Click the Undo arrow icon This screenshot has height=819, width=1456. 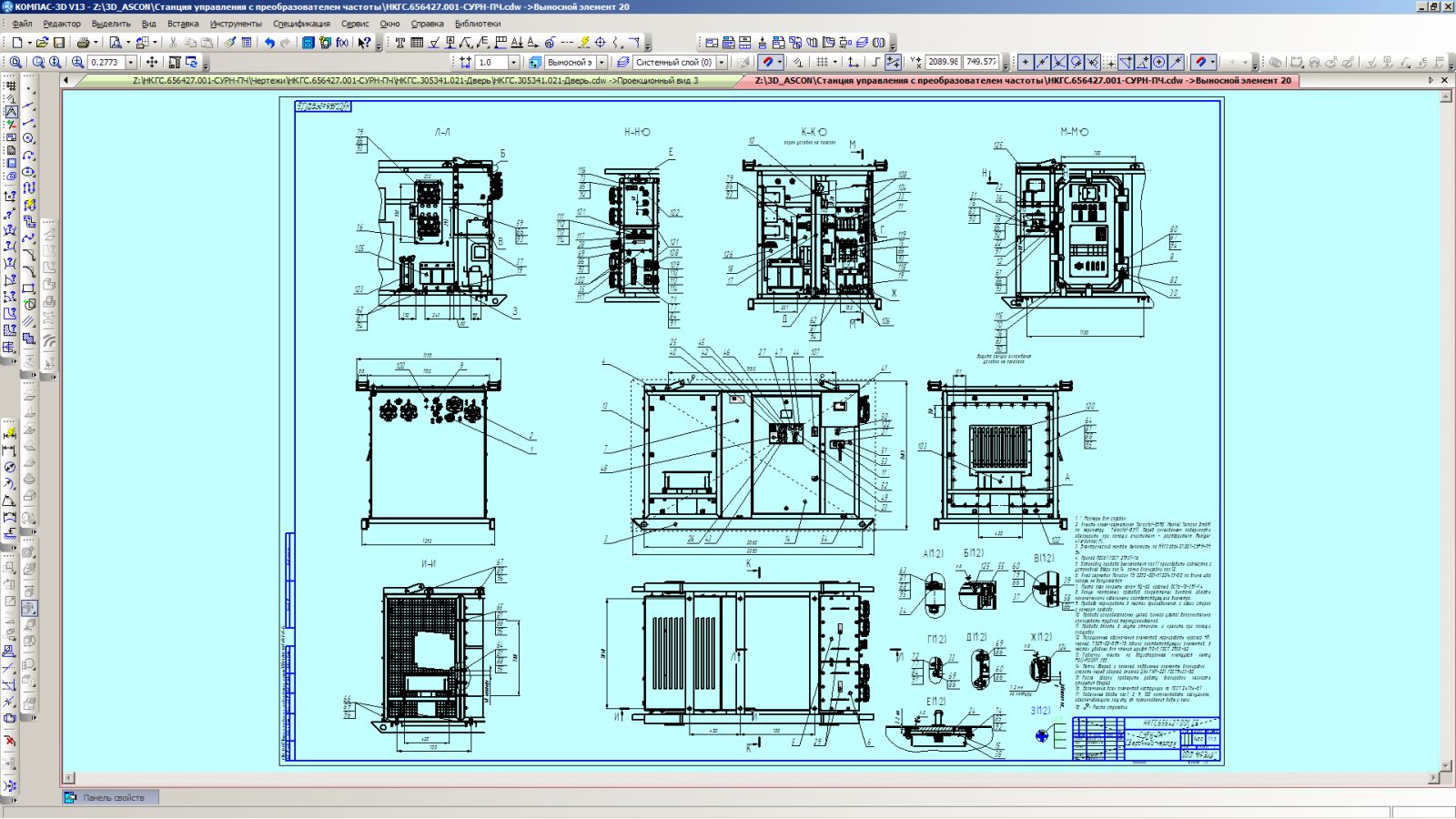(269, 43)
